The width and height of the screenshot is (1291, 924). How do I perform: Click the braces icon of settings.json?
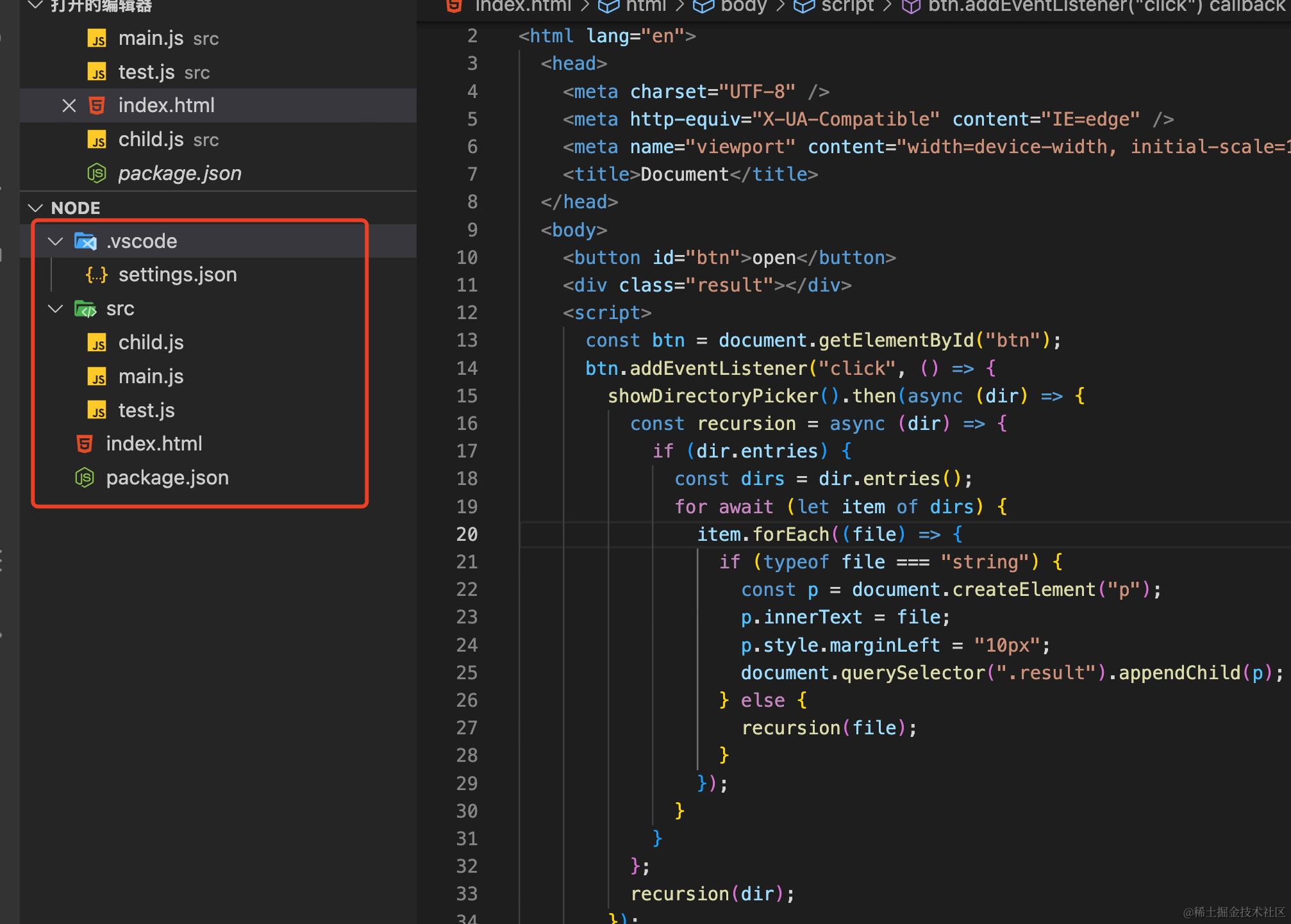(97, 275)
